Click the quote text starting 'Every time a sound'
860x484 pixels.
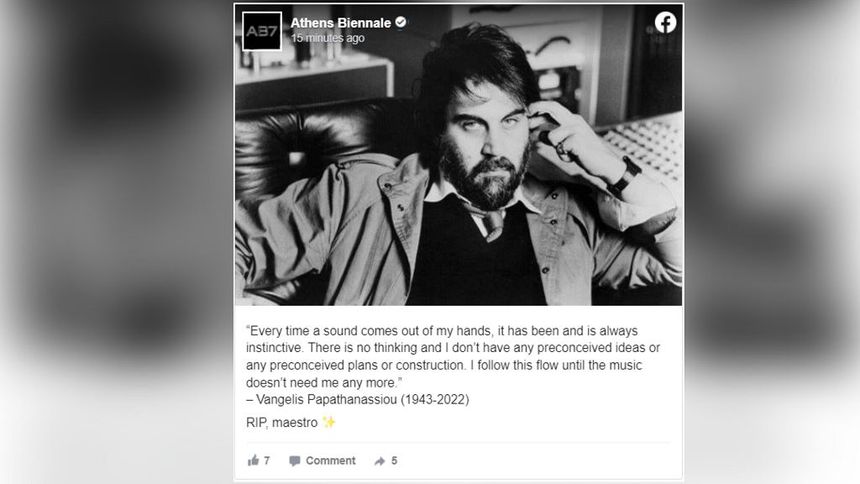(x=453, y=357)
